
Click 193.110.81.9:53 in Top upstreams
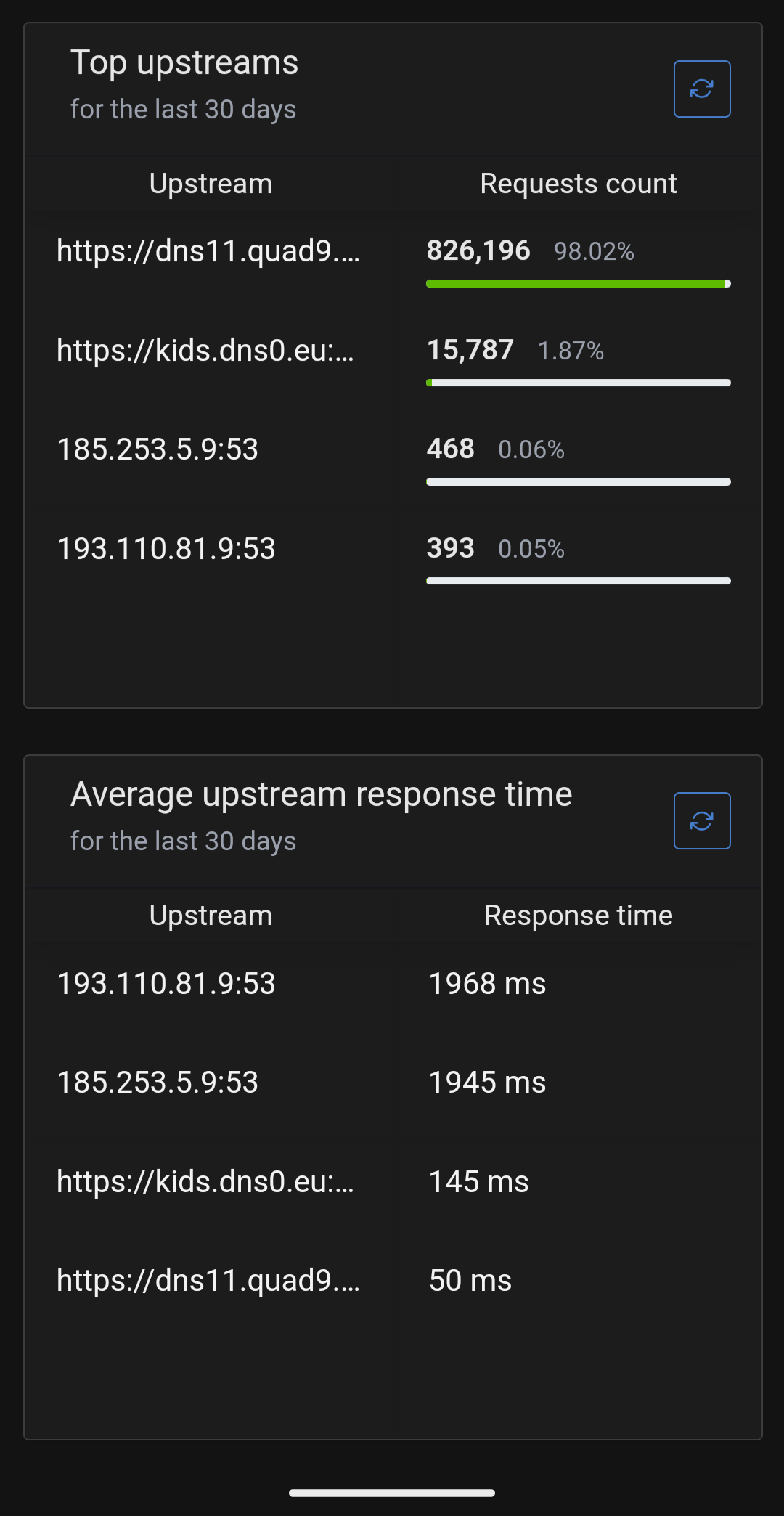pos(166,549)
